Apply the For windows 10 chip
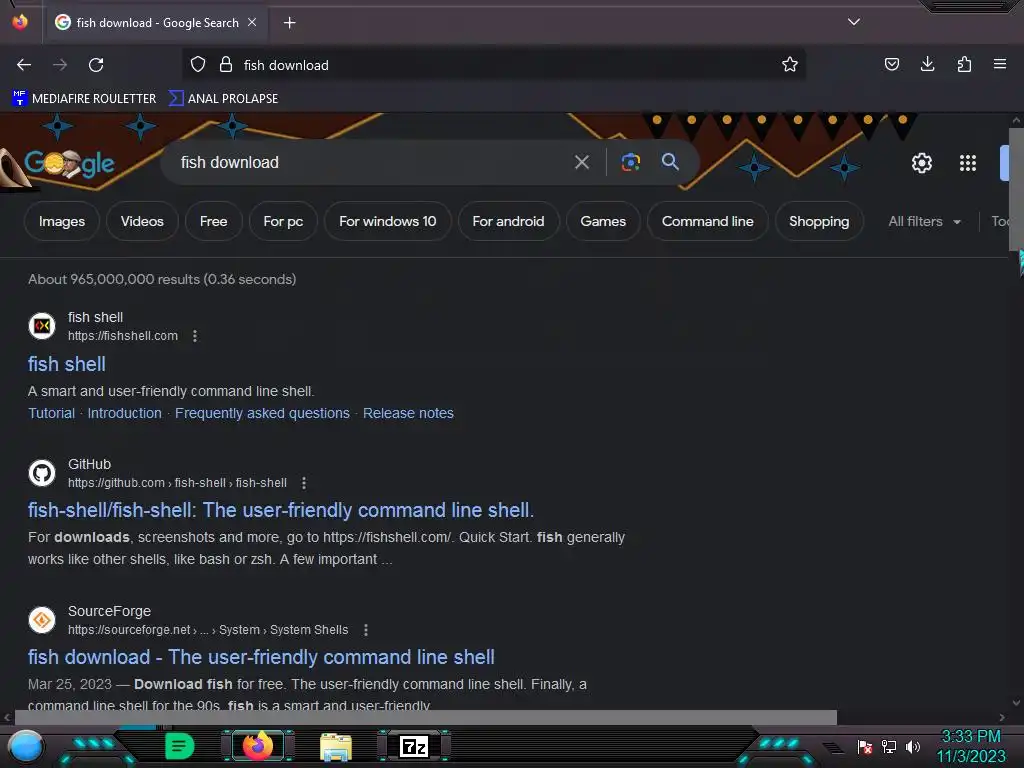The image size is (1024, 768). point(387,221)
